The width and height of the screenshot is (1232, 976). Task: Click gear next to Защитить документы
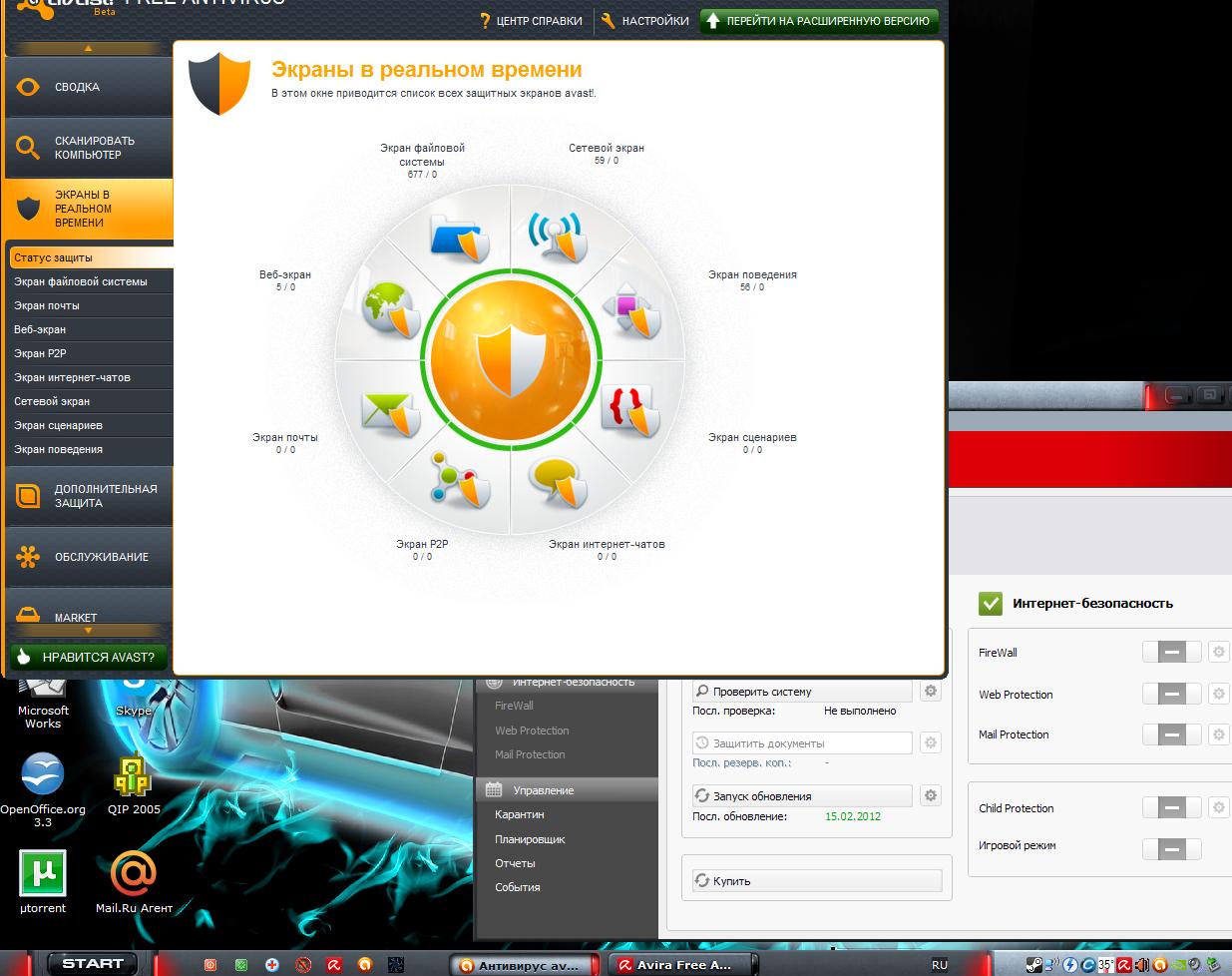[931, 742]
